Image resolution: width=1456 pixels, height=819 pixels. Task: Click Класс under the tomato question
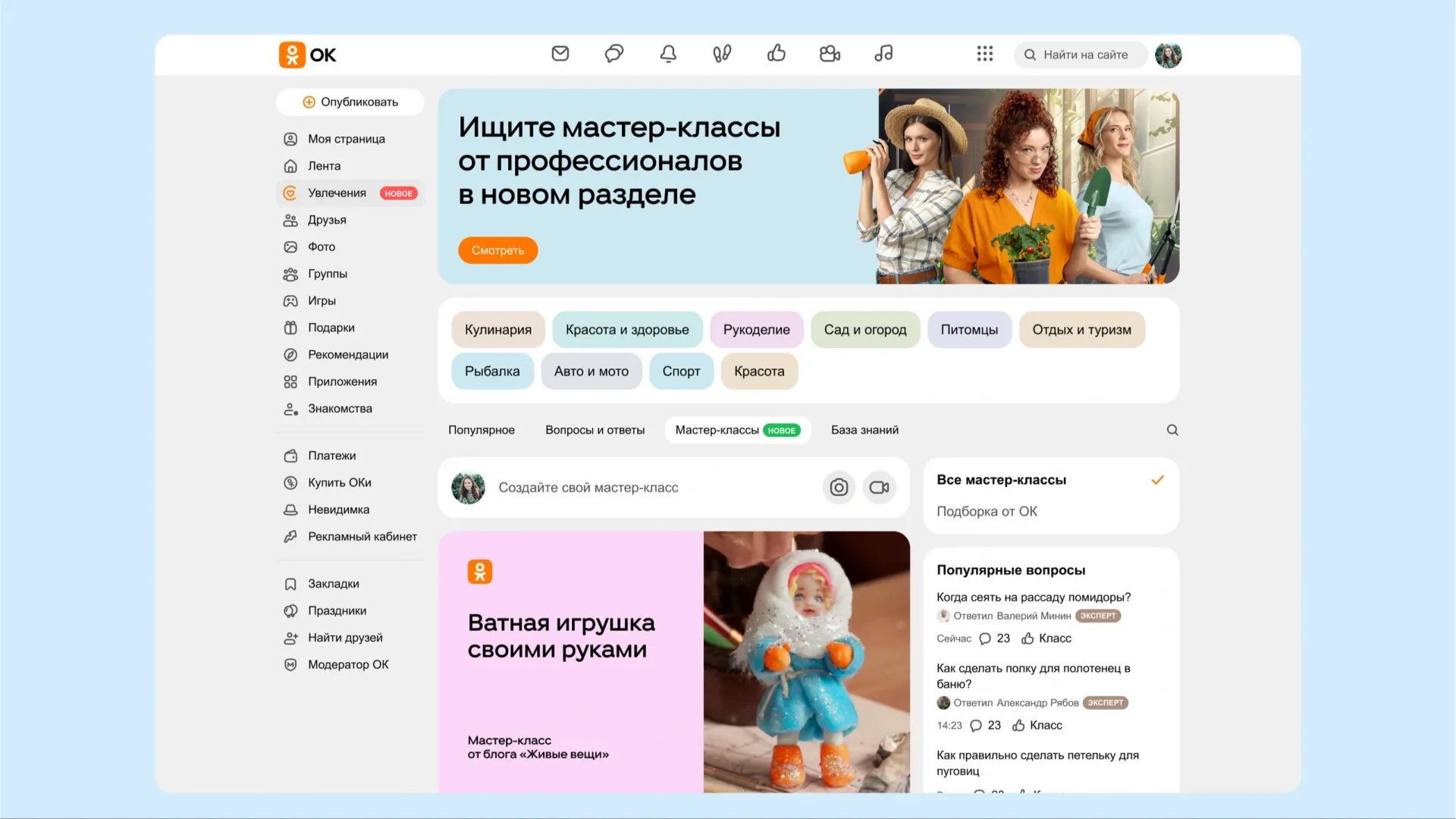point(1046,639)
